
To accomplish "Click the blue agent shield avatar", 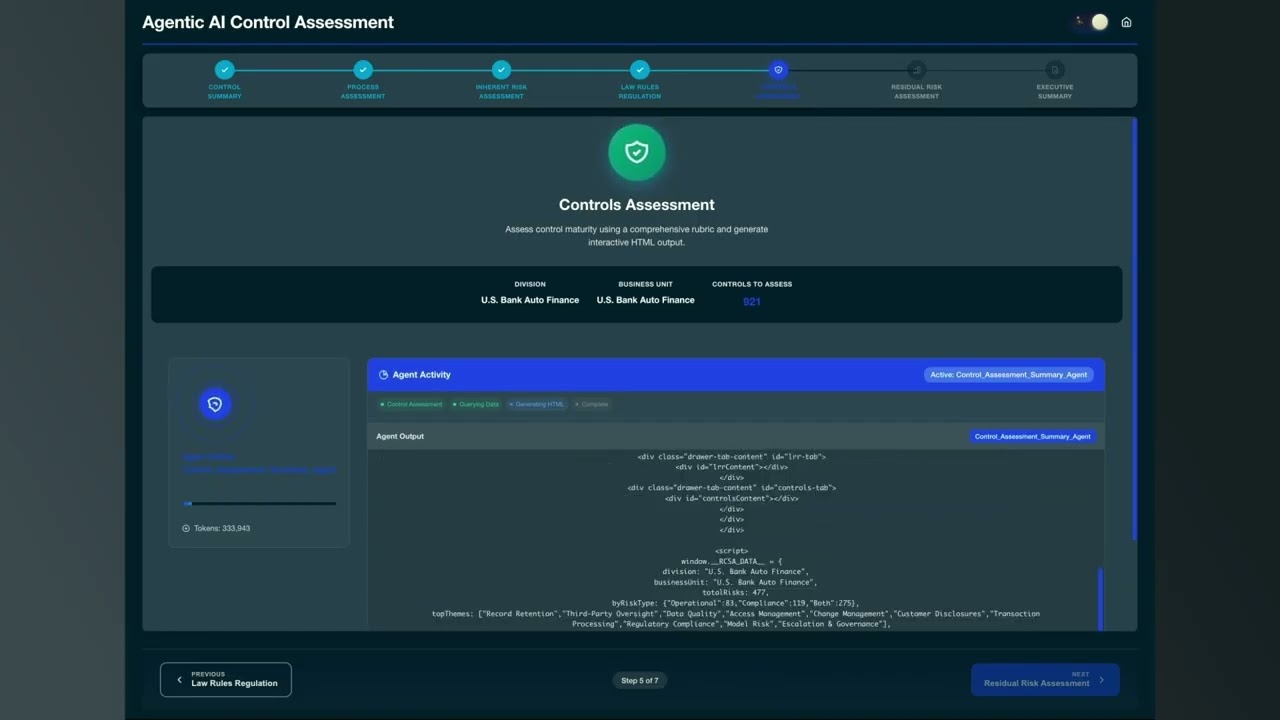I will [x=215, y=404].
